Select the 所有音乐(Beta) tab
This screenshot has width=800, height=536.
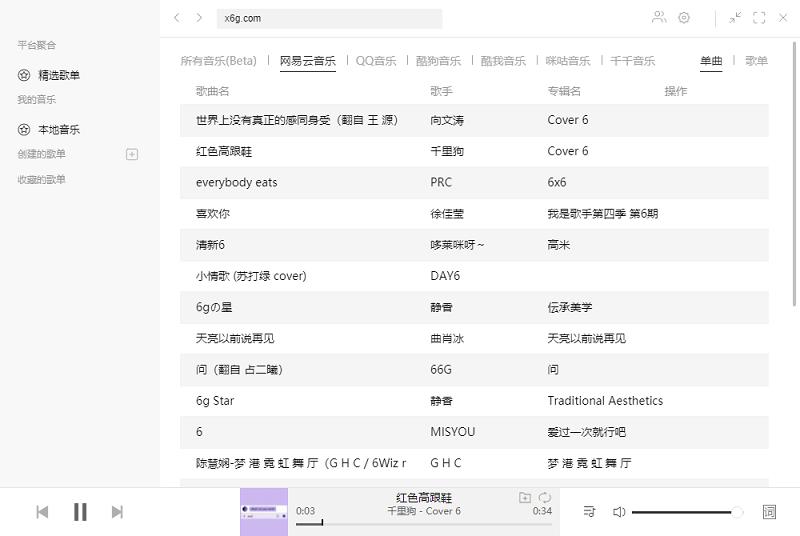(x=218, y=61)
